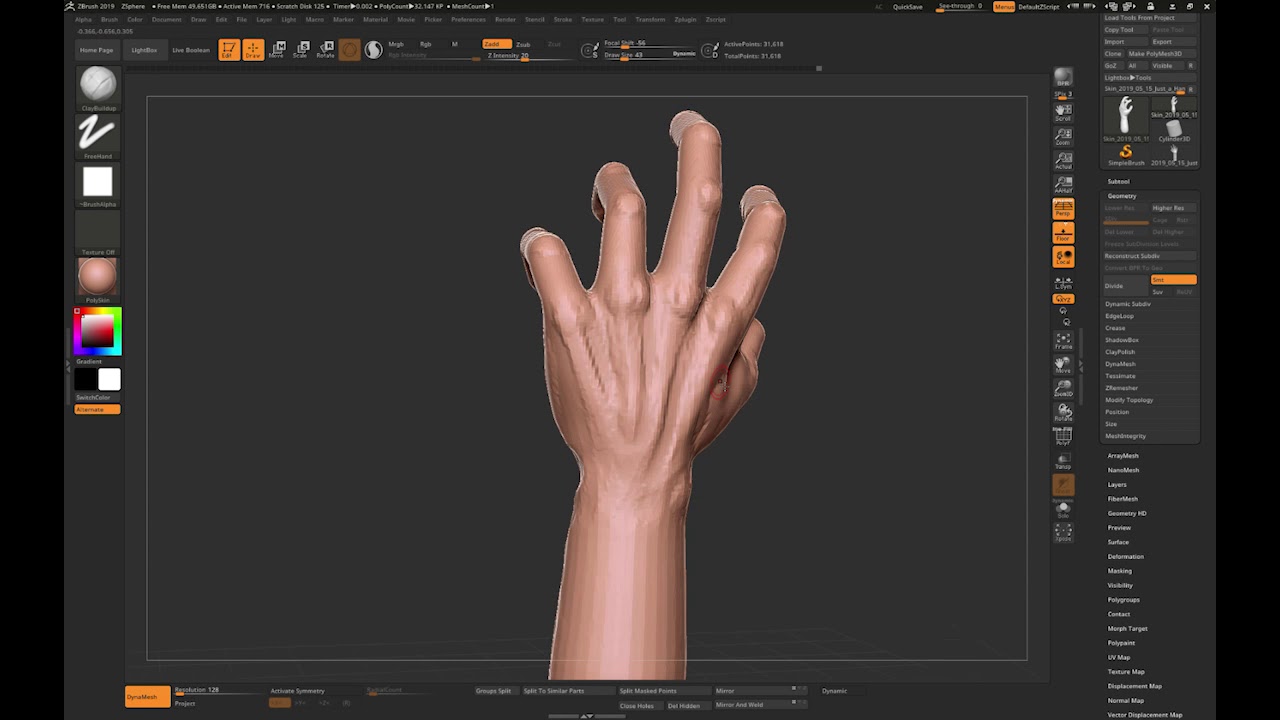Toggle Zadd mode

496,44
